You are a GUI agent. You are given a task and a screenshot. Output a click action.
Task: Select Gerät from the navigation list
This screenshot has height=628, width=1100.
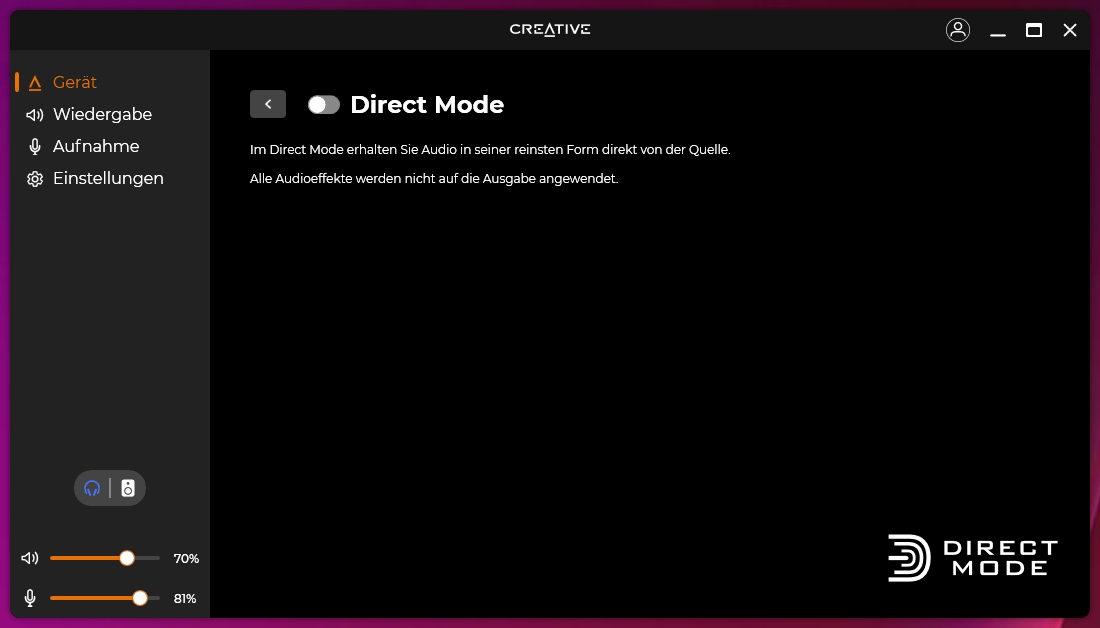click(x=75, y=82)
